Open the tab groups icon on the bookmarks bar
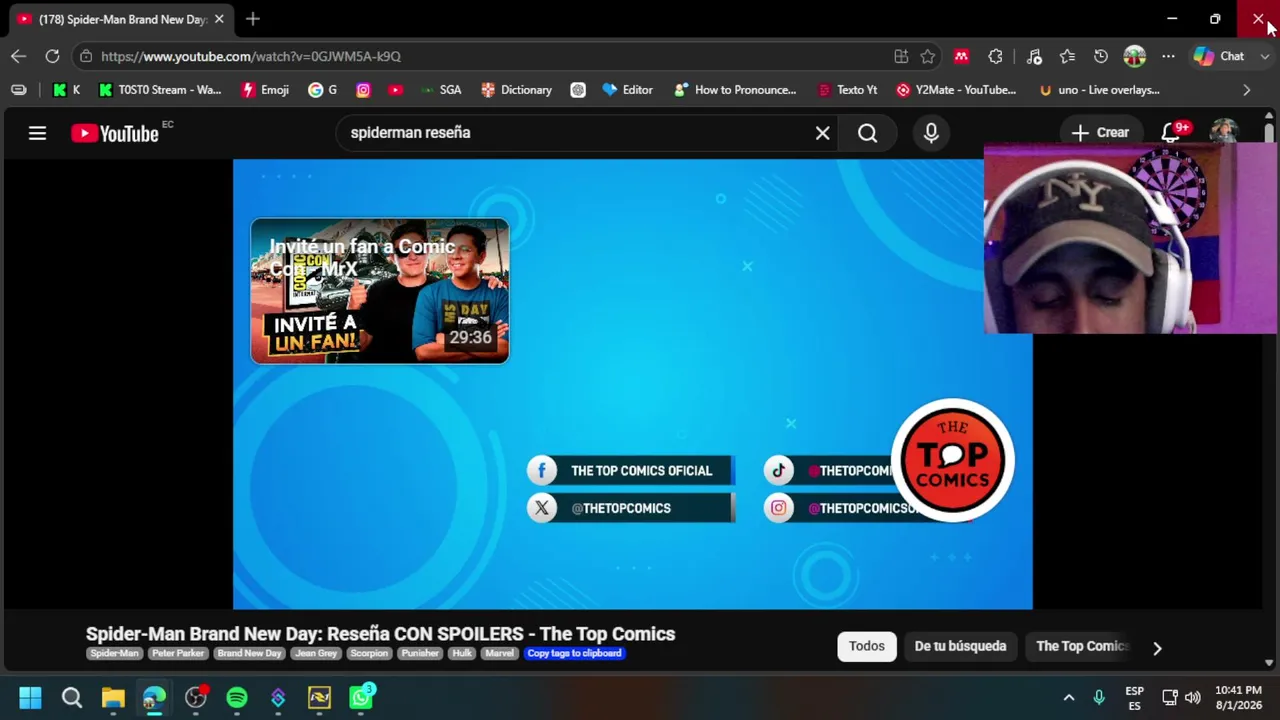 [18, 90]
